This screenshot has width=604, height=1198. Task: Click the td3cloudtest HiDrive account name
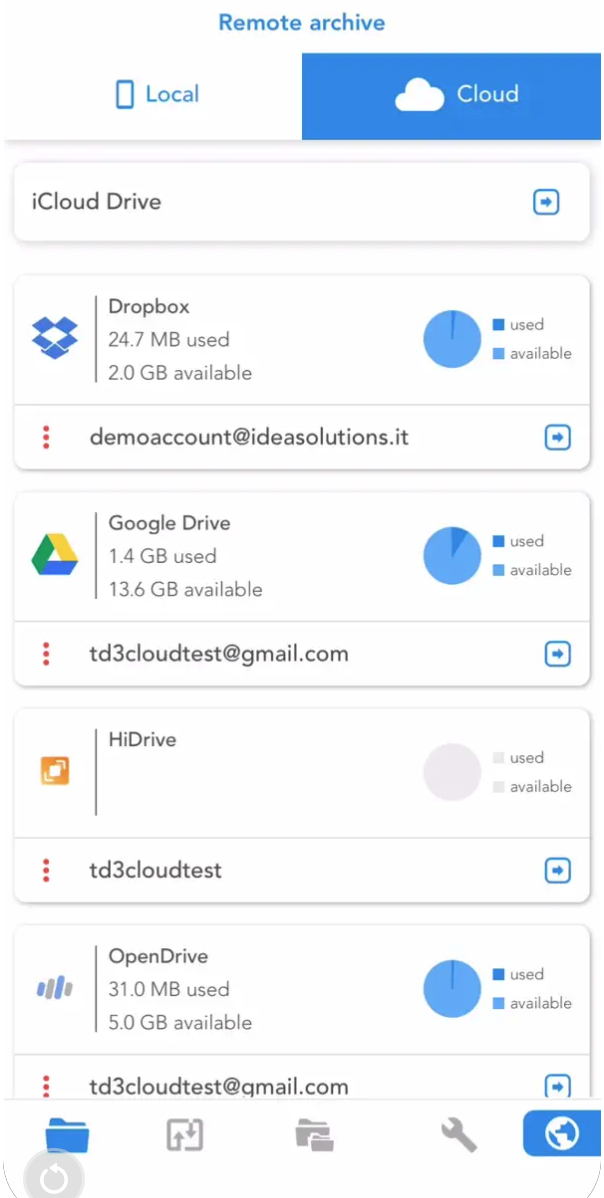click(x=155, y=870)
